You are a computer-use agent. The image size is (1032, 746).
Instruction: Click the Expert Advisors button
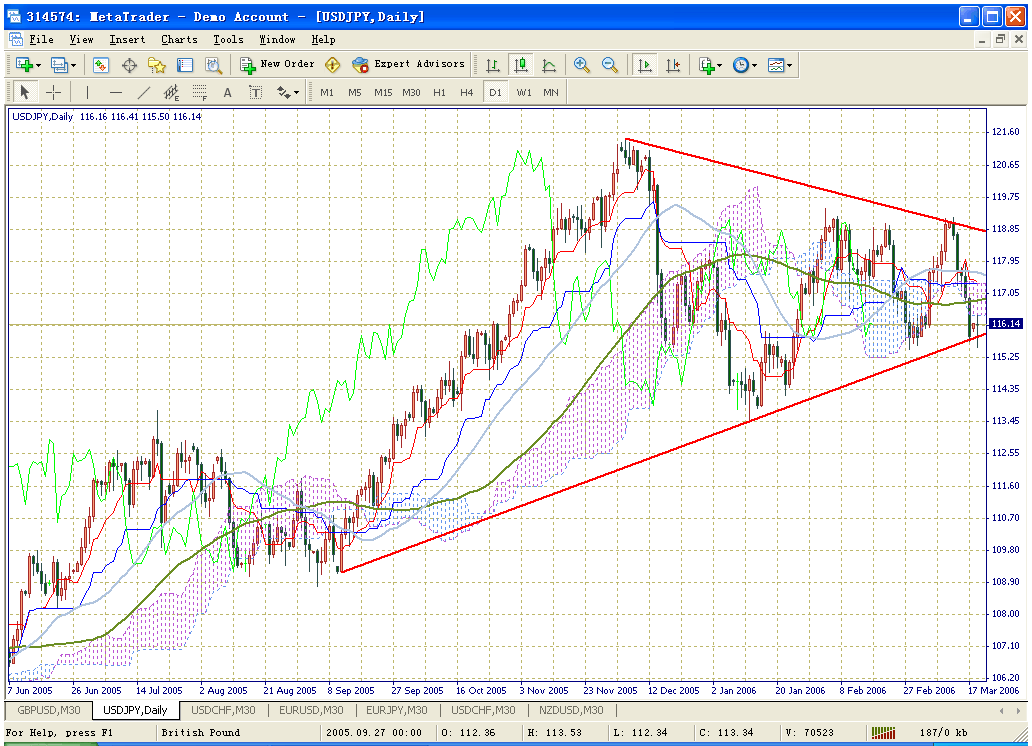coord(408,65)
